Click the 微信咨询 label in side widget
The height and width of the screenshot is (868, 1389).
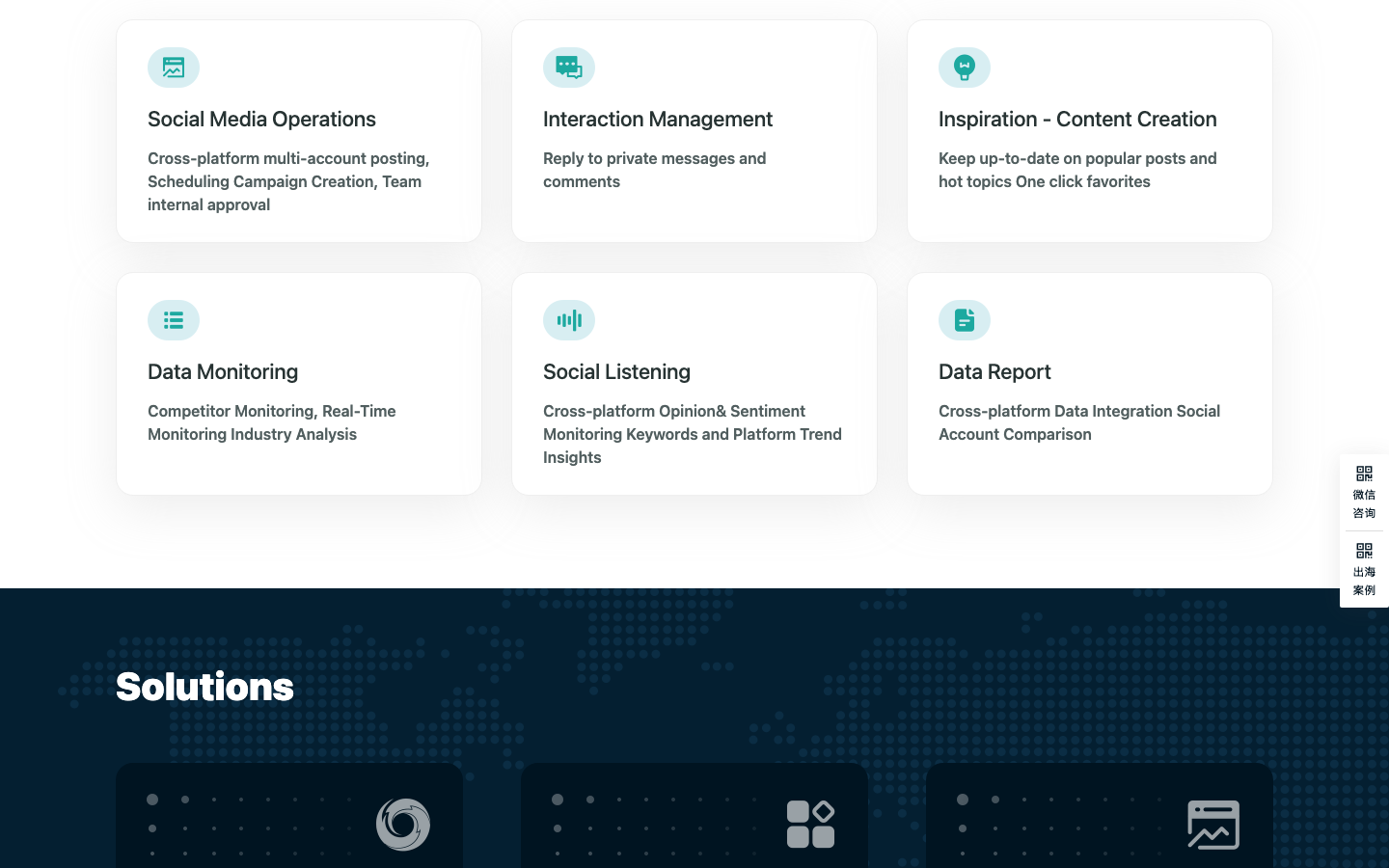[1364, 503]
